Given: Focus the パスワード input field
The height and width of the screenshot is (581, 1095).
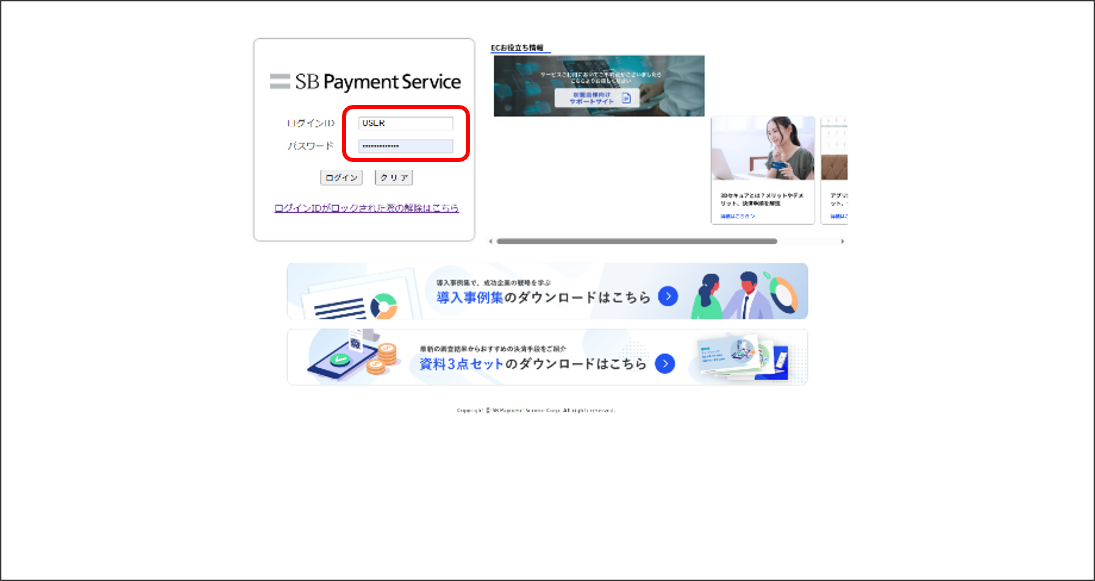Looking at the screenshot, I should [x=405, y=147].
